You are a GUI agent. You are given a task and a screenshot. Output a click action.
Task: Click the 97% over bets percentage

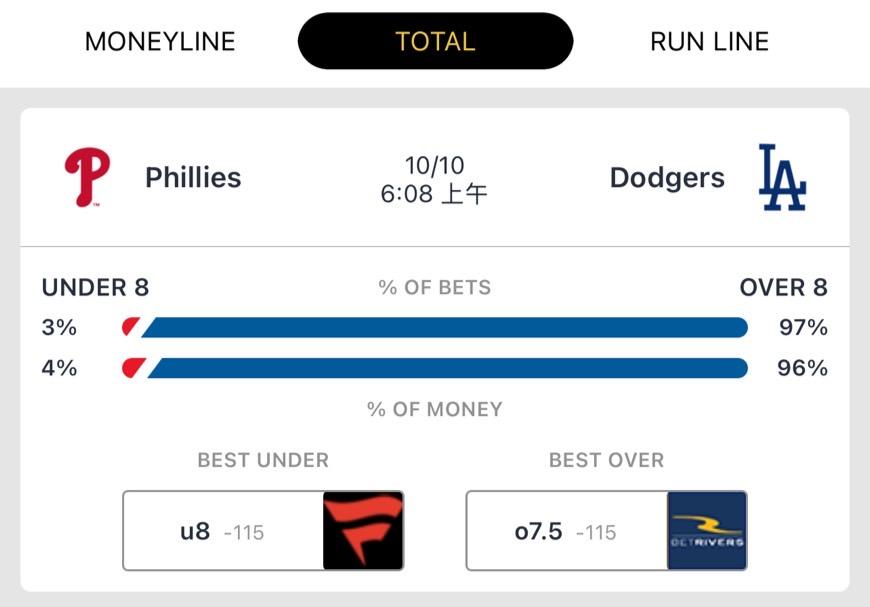(x=803, y=327)
